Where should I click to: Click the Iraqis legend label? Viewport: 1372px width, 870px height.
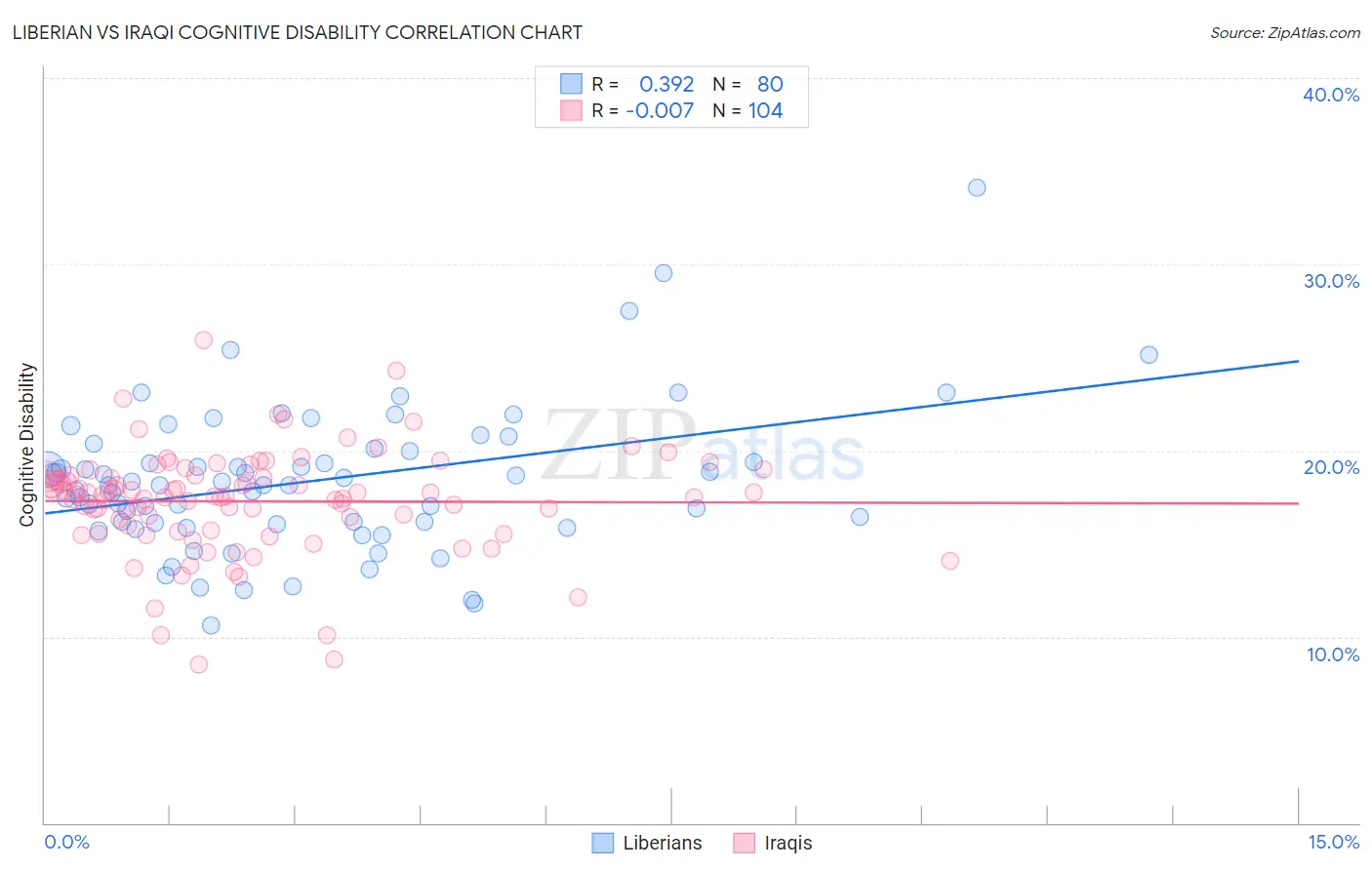(x=787, y=843)
